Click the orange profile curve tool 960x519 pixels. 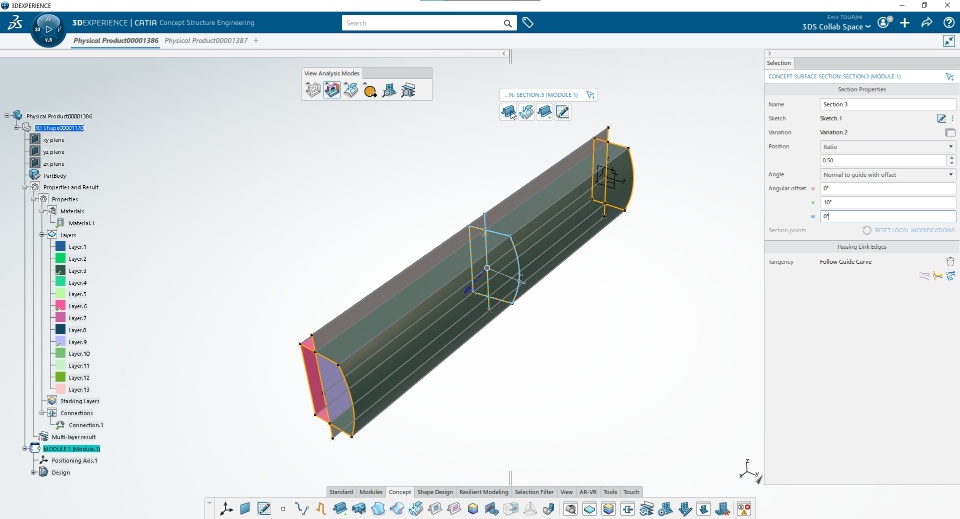pos(321,509)
